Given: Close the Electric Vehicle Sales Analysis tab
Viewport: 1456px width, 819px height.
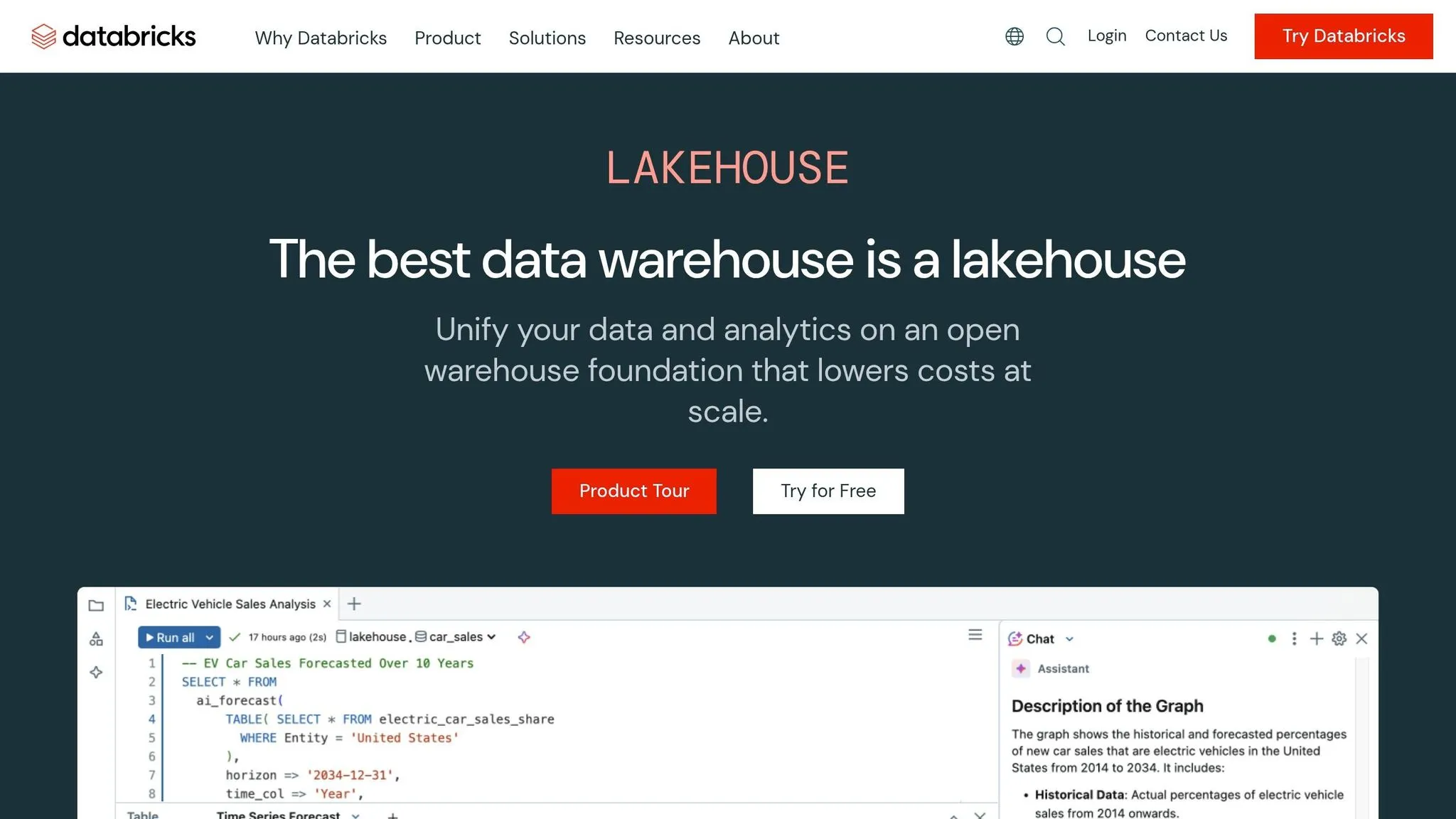Looking at the screenshot, I should [x=327, y=604].
